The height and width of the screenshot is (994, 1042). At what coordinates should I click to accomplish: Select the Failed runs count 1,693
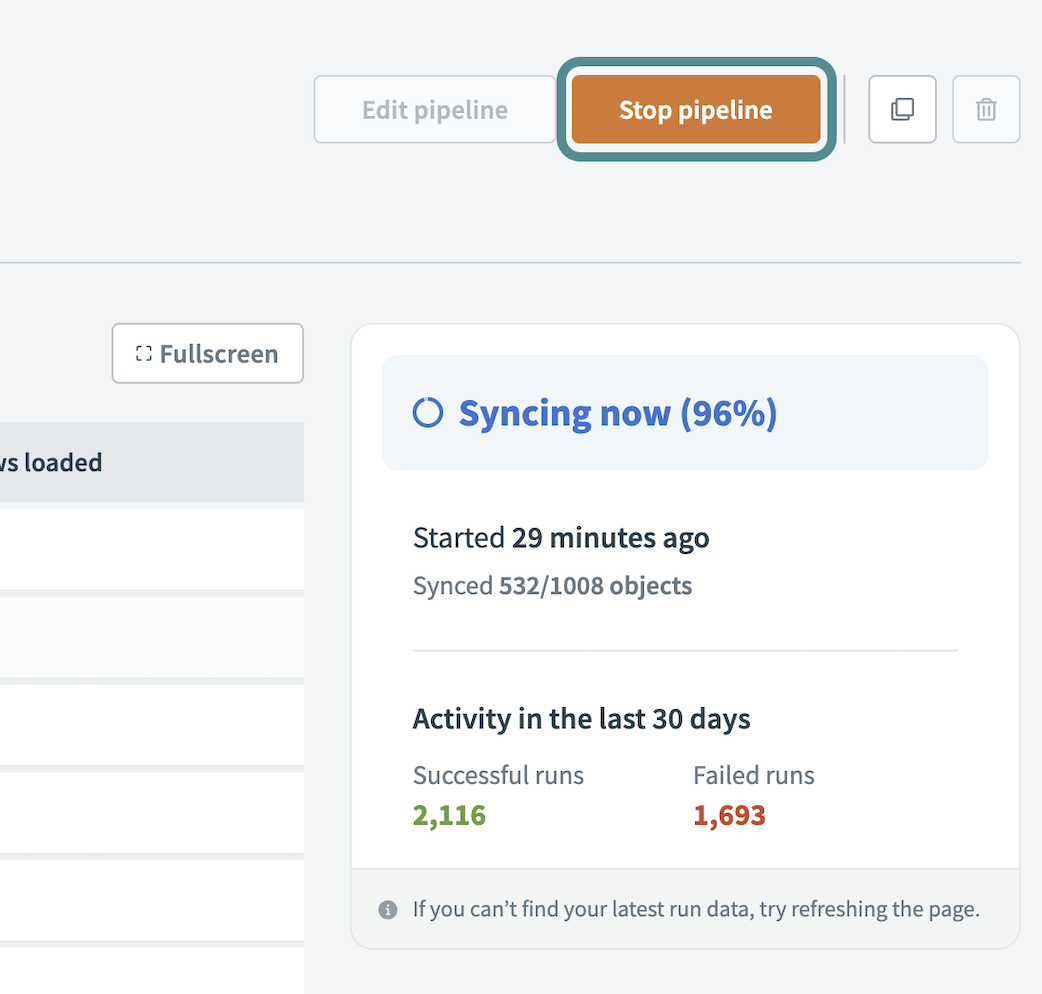click(729, 814)
